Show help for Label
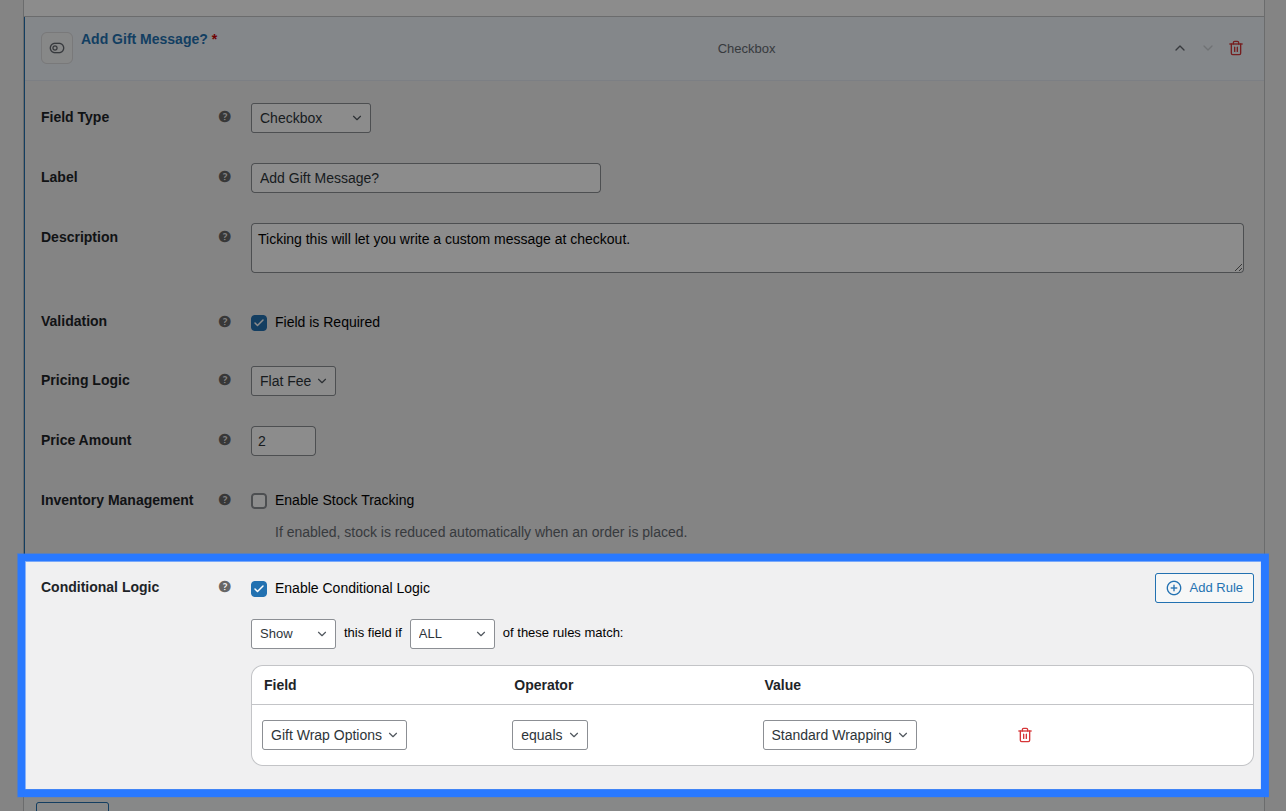The height and width of the screenshot is (811, 1286). [x=225, y=177]
